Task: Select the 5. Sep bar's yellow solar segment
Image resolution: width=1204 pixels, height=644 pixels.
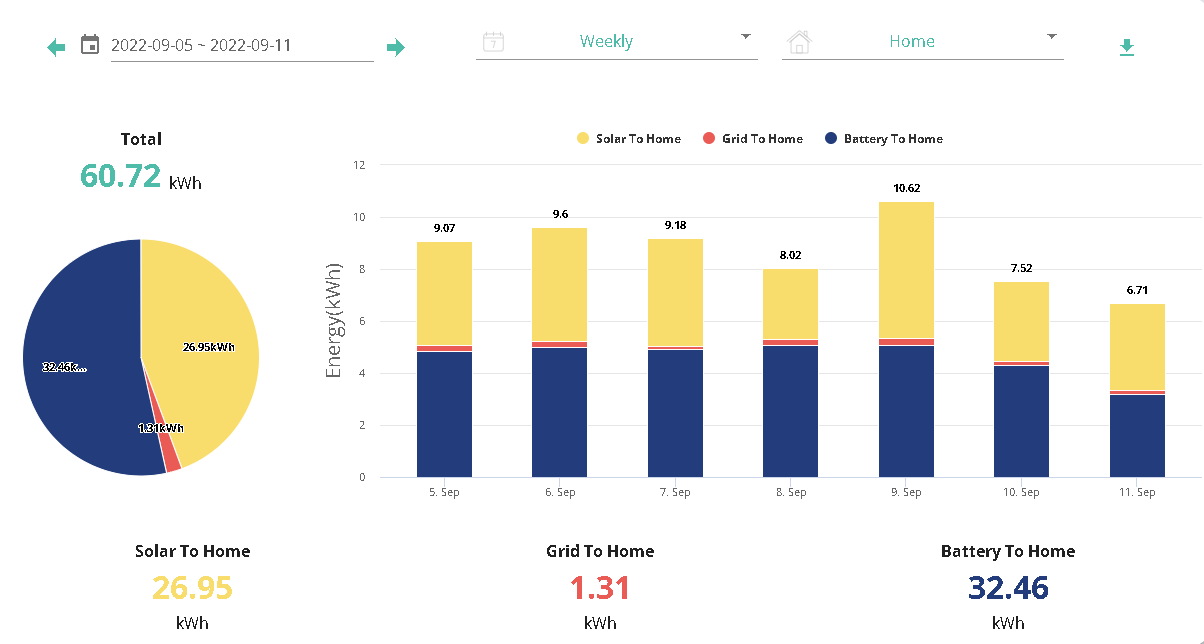Action: point(445,294)
